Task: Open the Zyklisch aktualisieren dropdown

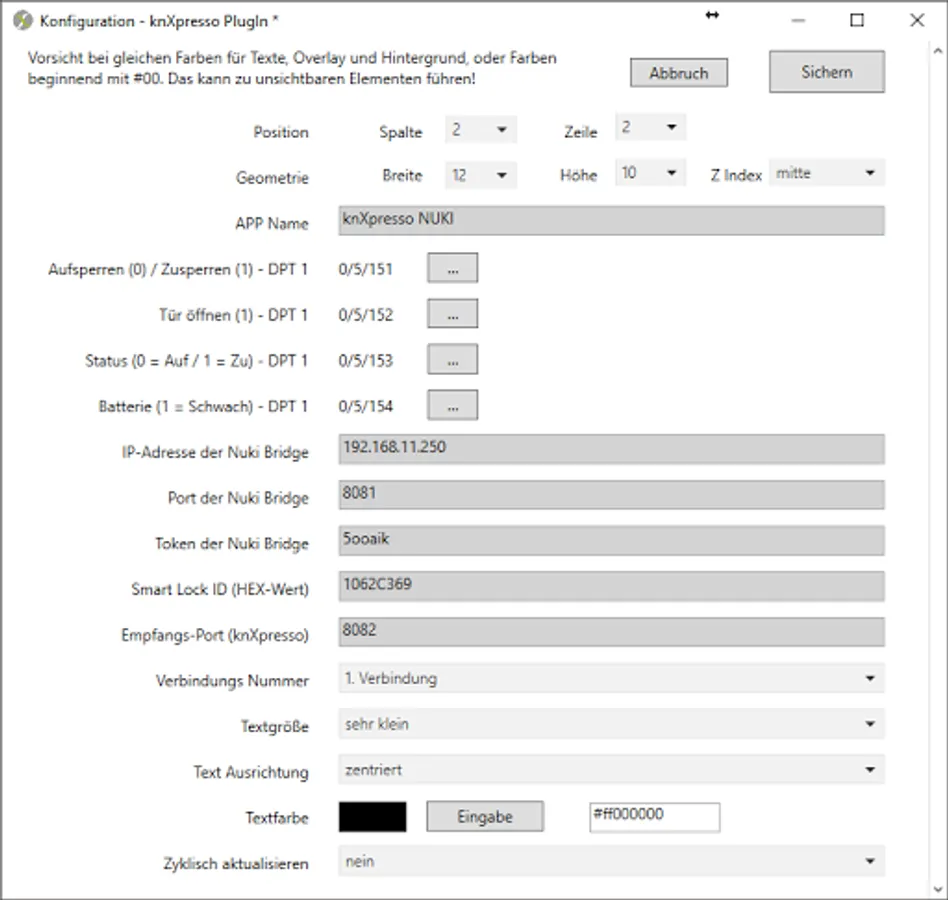Action: 611,861
